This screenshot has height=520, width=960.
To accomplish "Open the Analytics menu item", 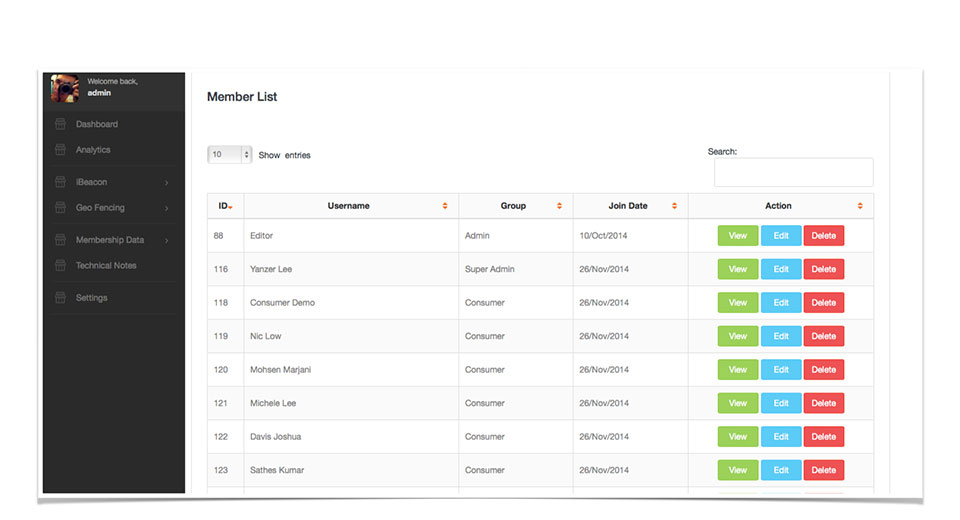I will [x=93, y=149].
